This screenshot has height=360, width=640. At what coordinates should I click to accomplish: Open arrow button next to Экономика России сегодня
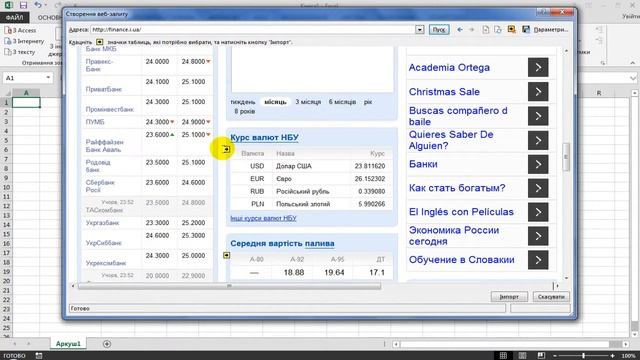538,236
